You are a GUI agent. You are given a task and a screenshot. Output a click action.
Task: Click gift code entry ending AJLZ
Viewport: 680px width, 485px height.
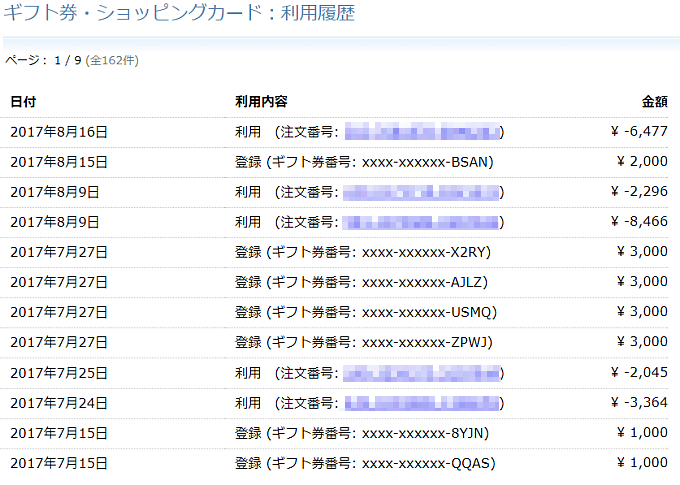click(x=361, y=282)
